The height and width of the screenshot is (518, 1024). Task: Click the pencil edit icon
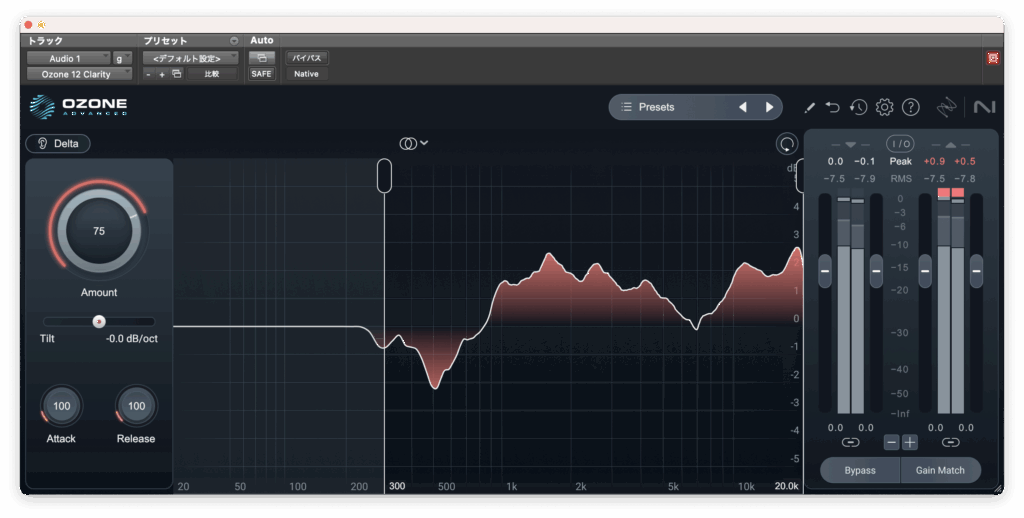click(x=810, y=107)
